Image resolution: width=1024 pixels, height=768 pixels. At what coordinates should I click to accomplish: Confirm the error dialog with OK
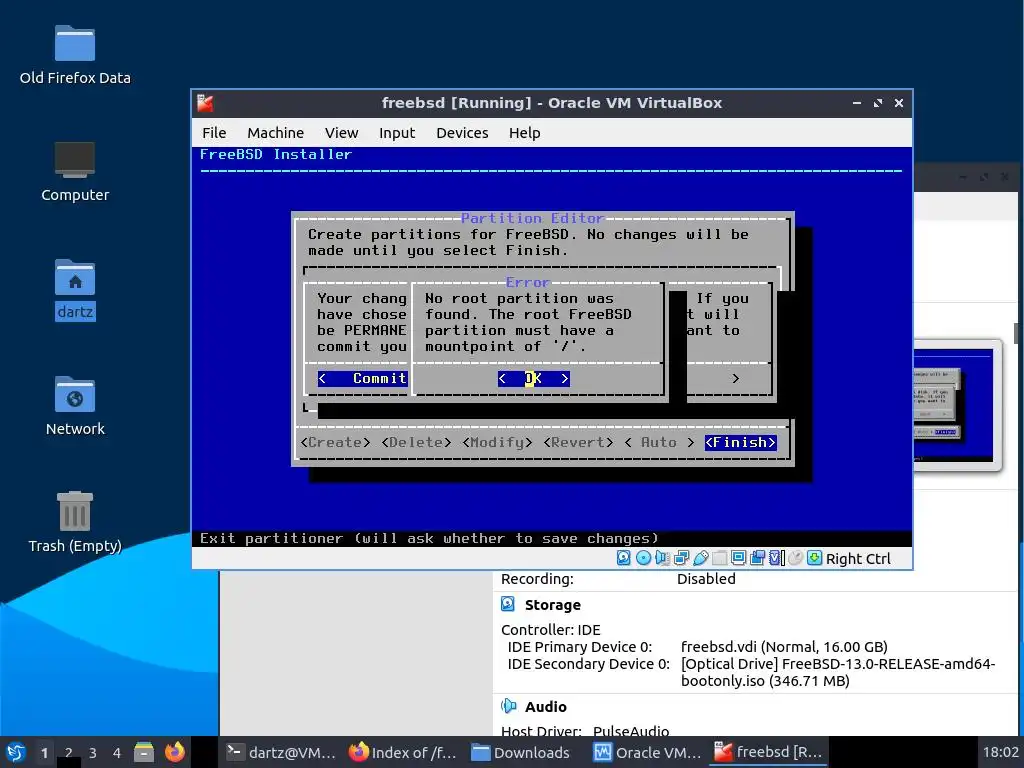click(x=534, y=378)
